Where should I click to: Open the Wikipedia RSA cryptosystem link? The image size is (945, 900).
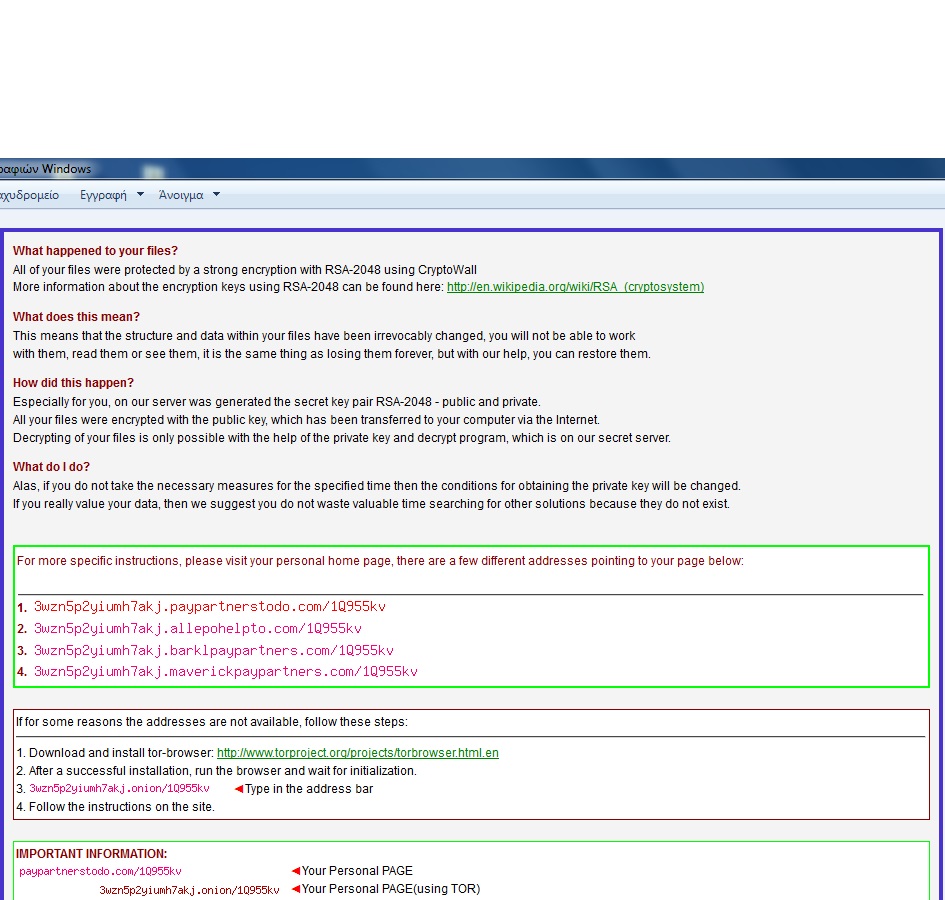575,287
